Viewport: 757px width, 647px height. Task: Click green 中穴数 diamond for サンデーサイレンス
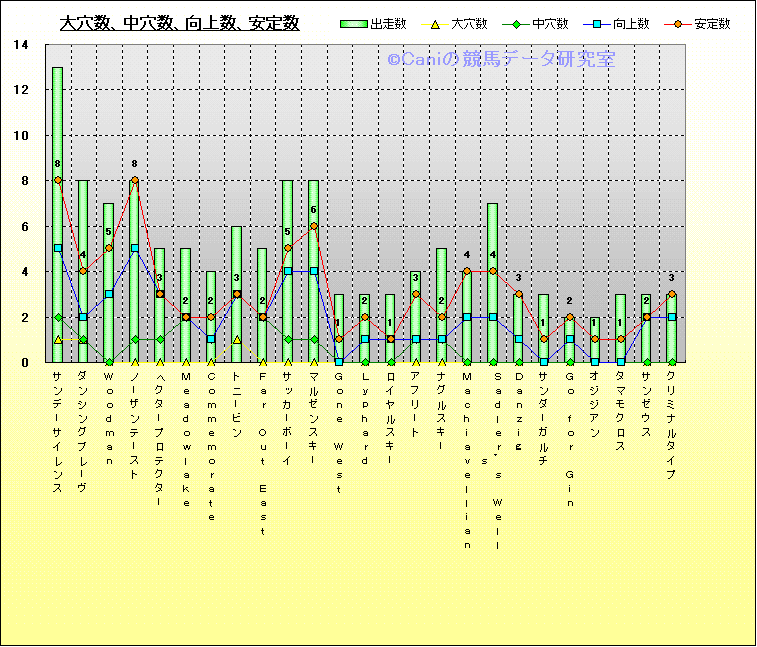click(x=58, y=317)
